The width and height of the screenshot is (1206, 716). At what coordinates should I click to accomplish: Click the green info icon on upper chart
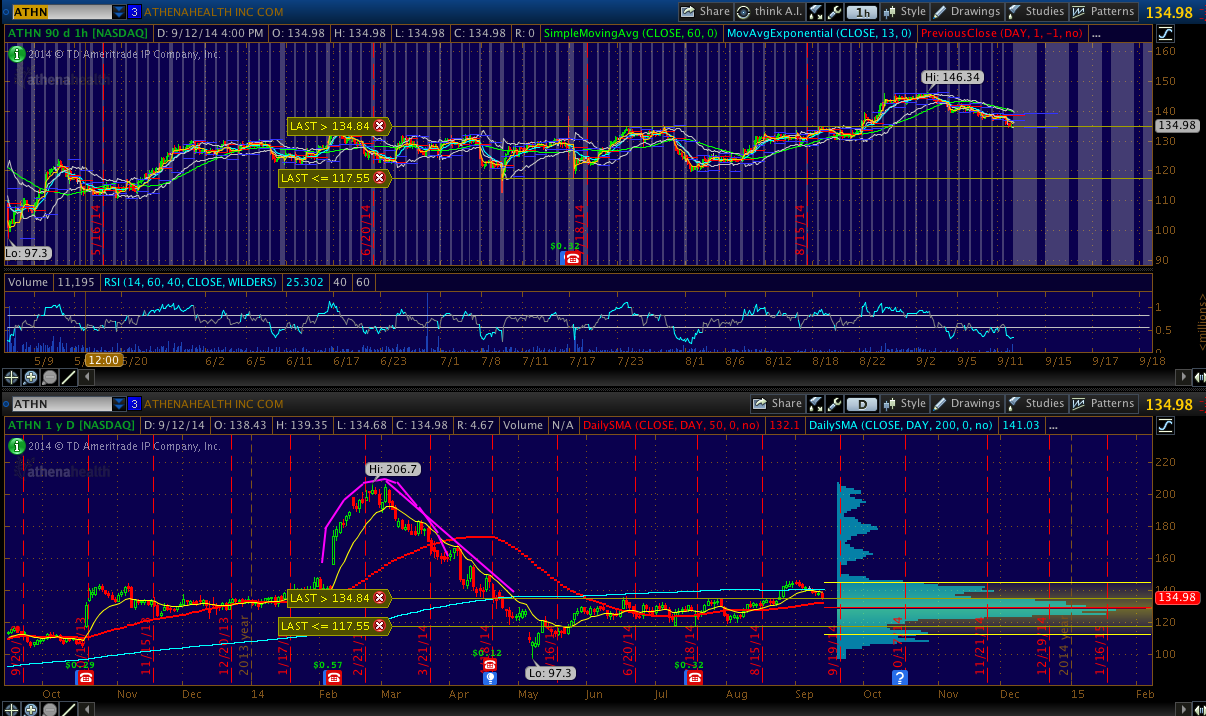tap(17, 54)
